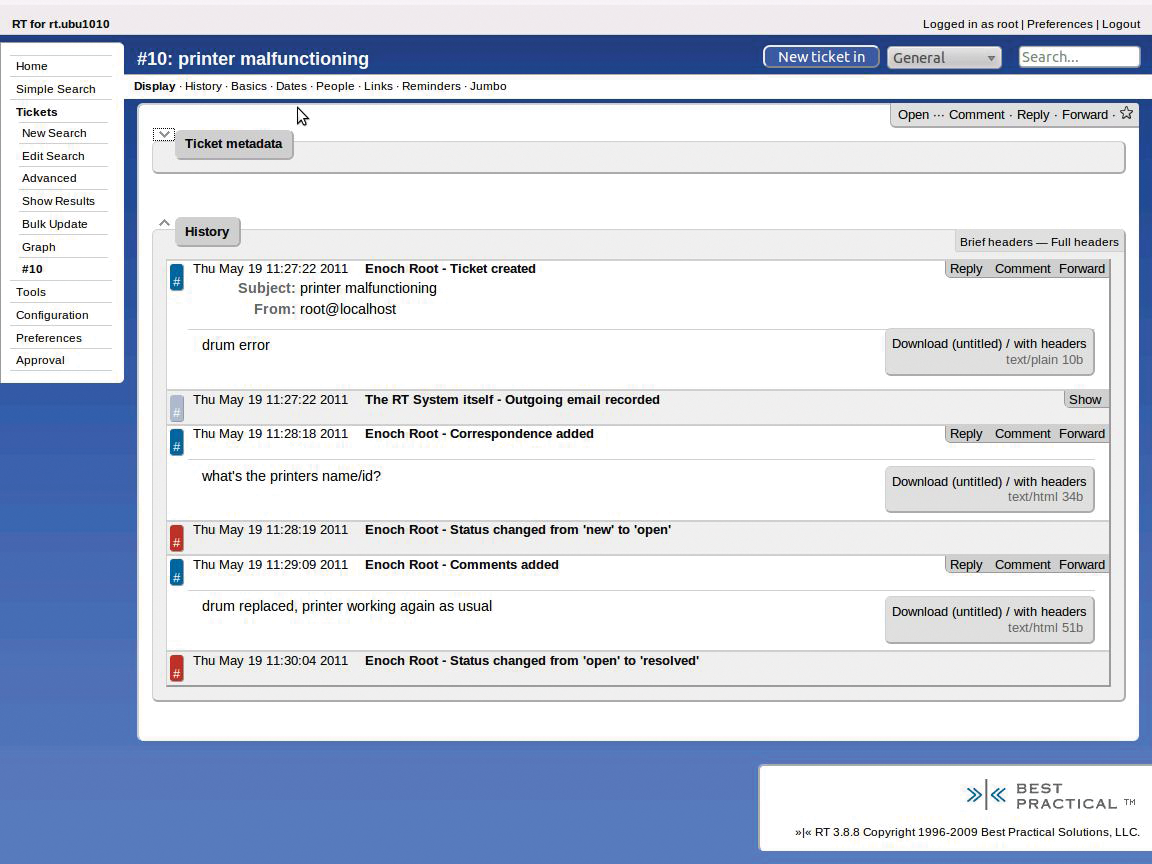Show the recorded outgoing email

[1085, 399]
